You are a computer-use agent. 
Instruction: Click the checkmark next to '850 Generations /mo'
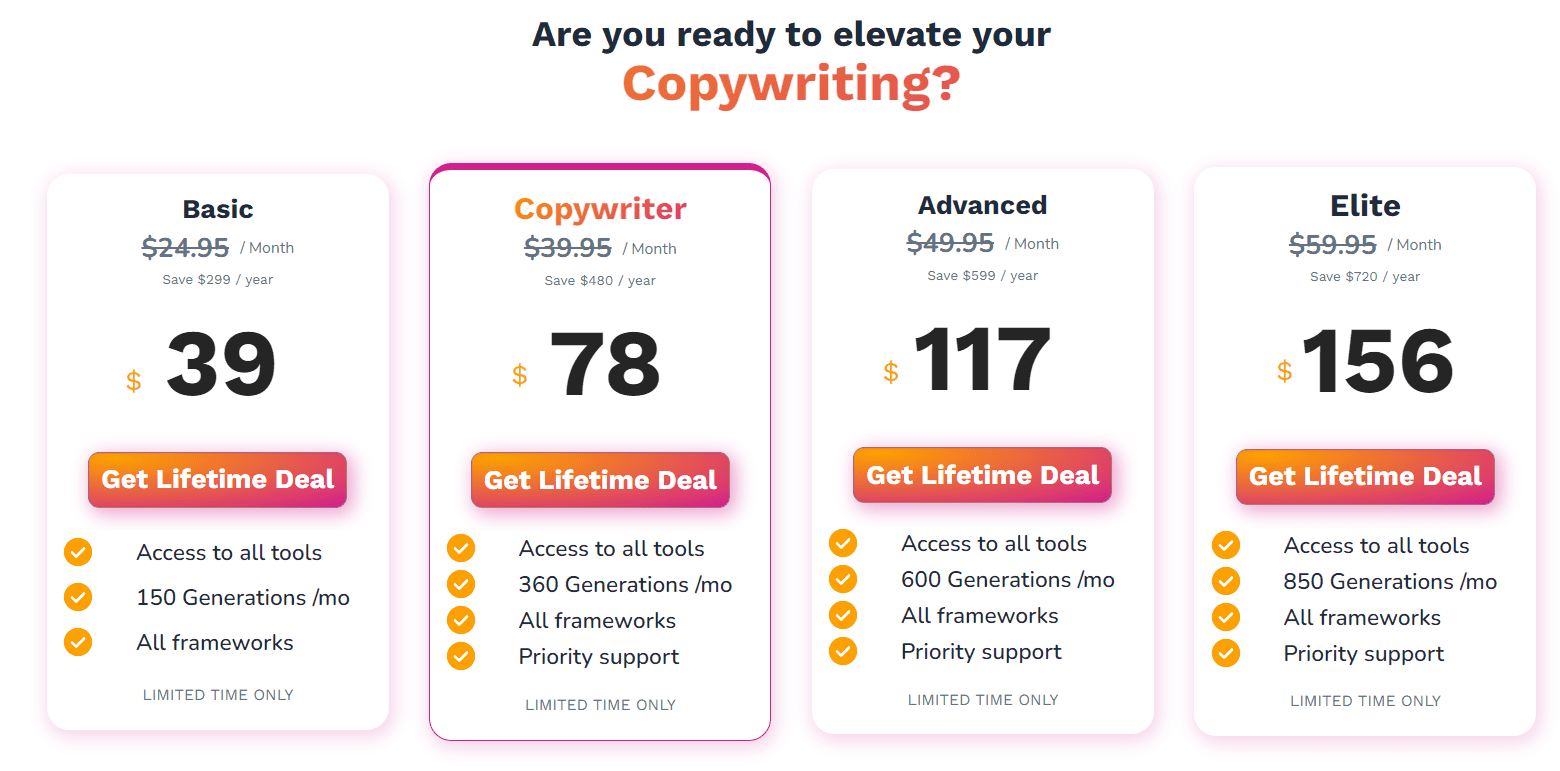(1226, 580)
